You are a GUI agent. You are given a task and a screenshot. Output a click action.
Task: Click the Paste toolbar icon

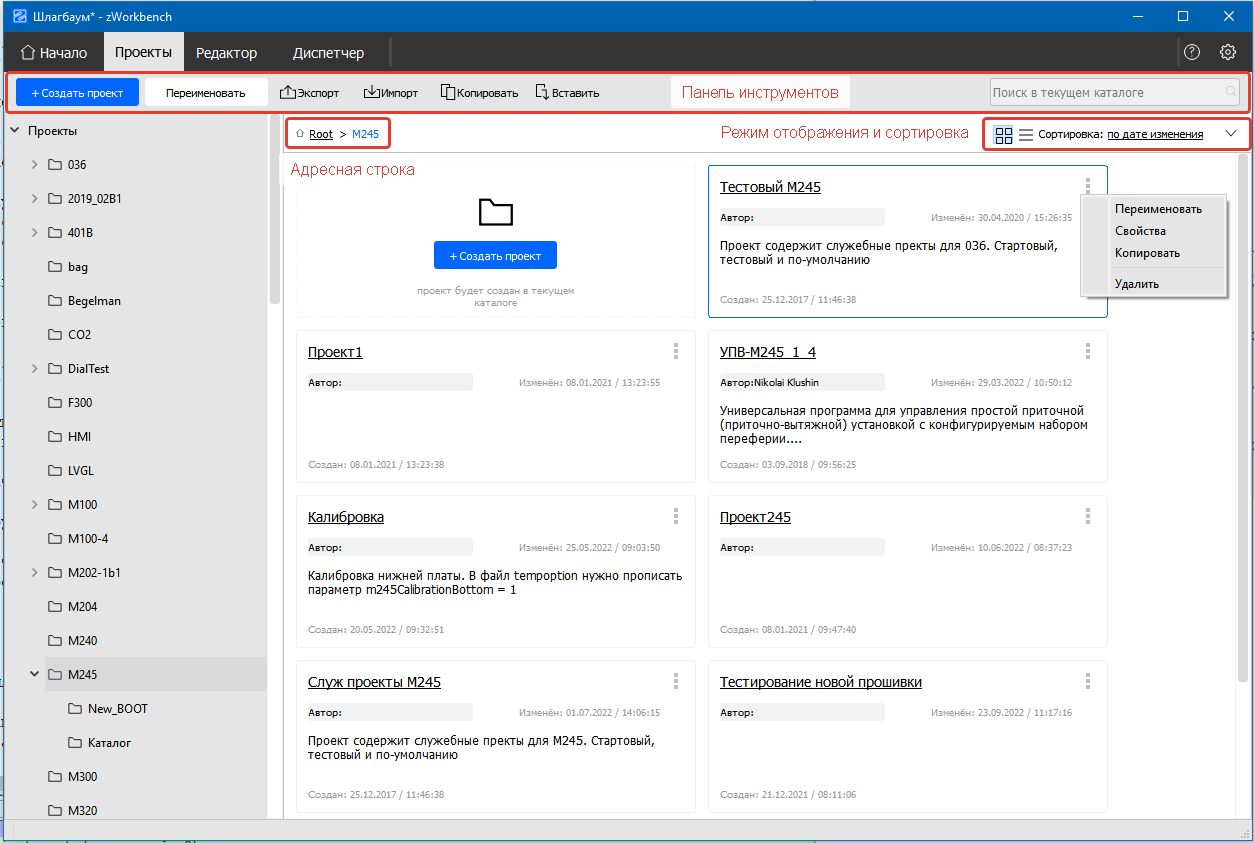tap(542, 93)
